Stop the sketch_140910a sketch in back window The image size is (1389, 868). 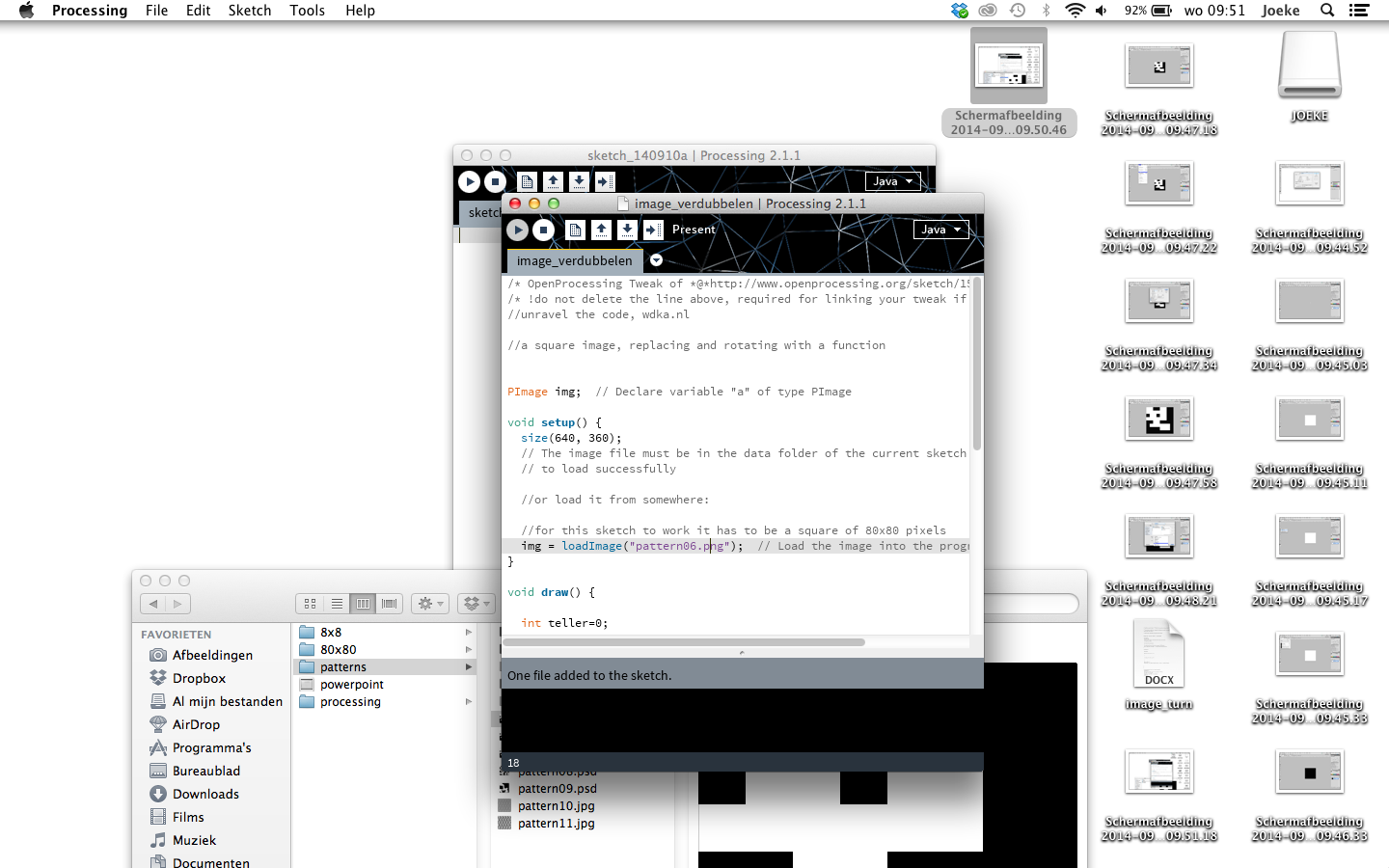tap(495, 181)
